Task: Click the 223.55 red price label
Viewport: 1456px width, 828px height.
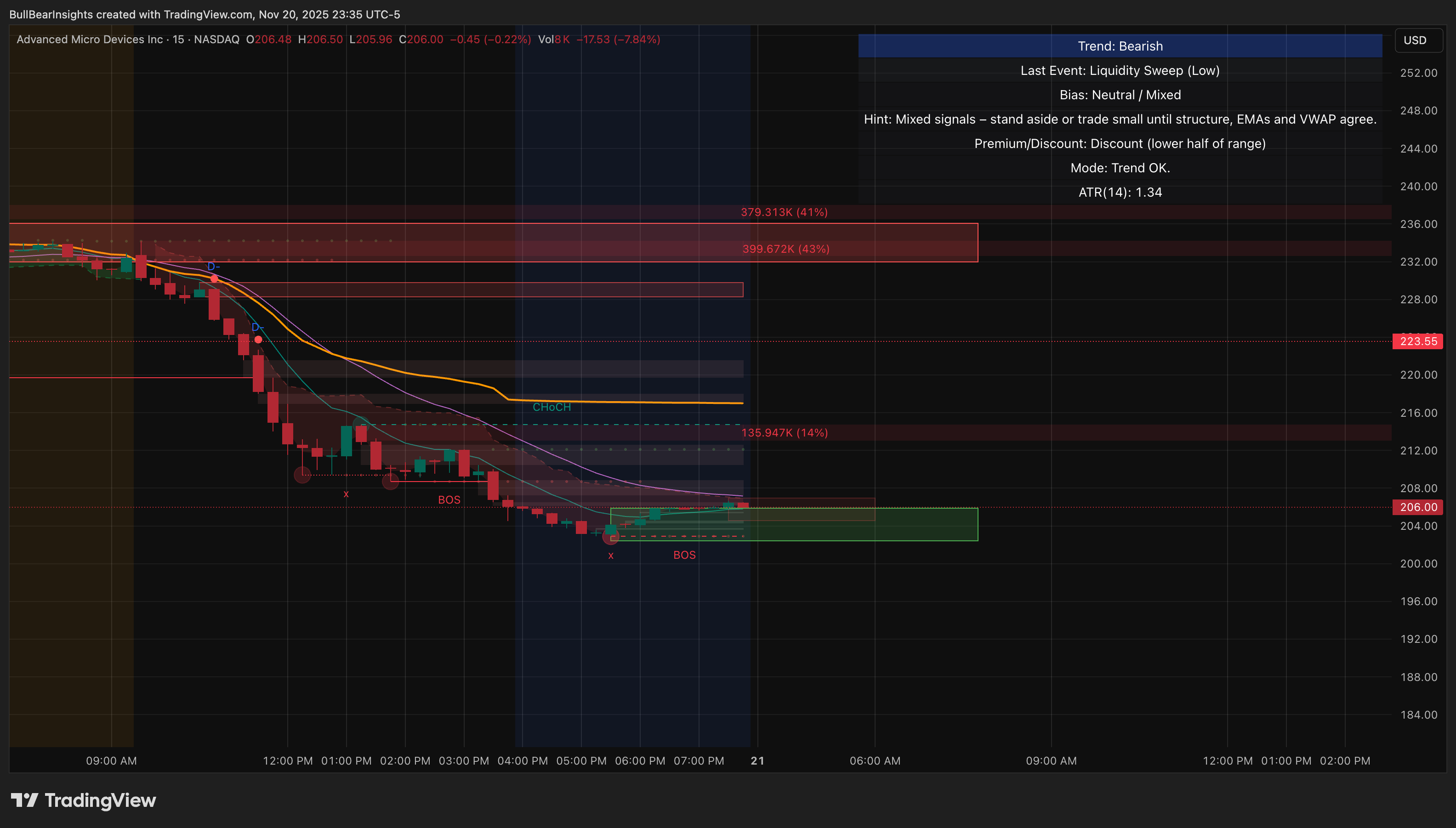Action: click(1417, 341)
